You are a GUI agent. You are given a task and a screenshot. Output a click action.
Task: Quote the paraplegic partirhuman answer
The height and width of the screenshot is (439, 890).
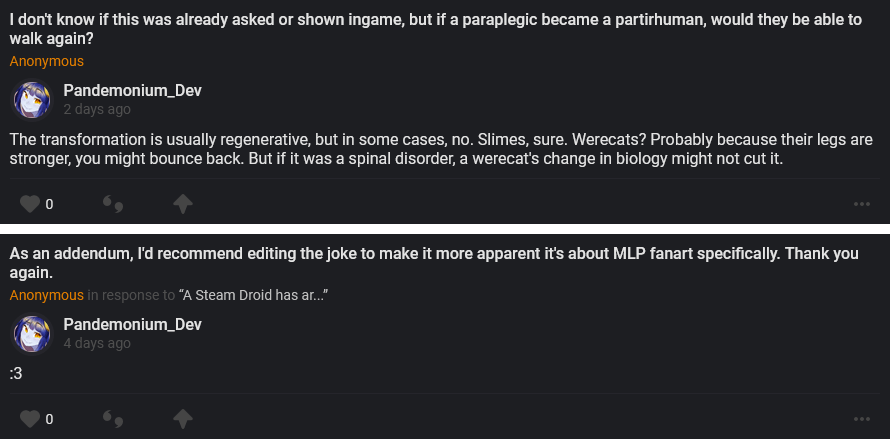pyautogui.click(x=113, y=204)
